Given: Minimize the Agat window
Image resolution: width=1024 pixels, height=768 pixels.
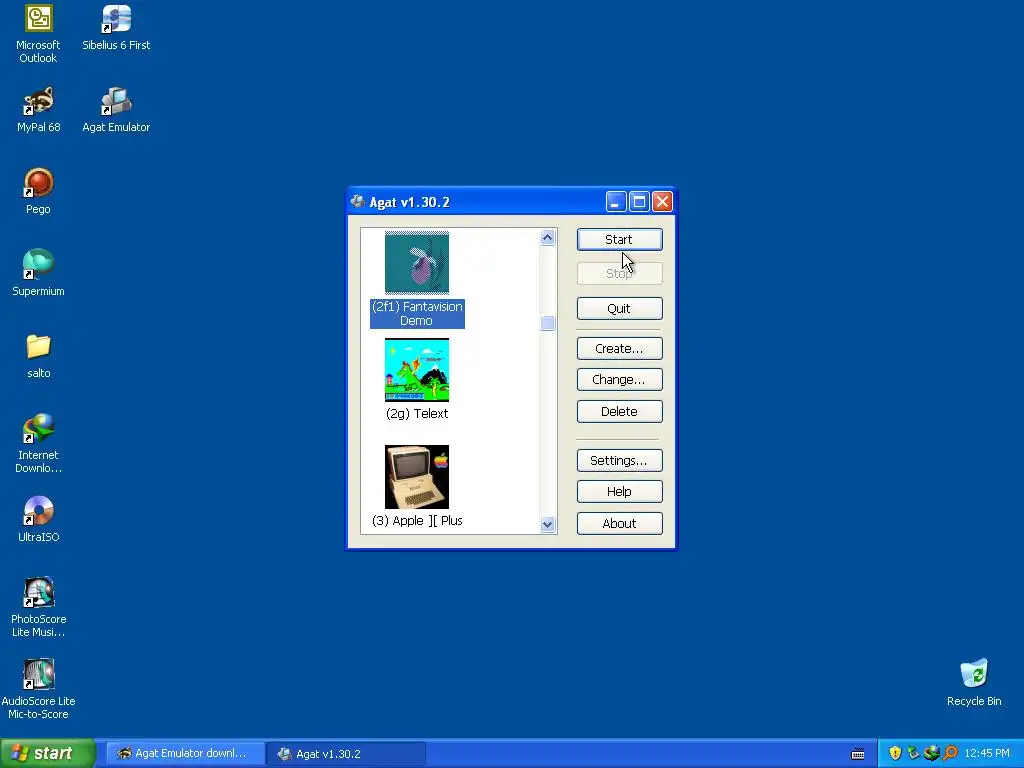Looking at the screenshot, I should (616, 202).
